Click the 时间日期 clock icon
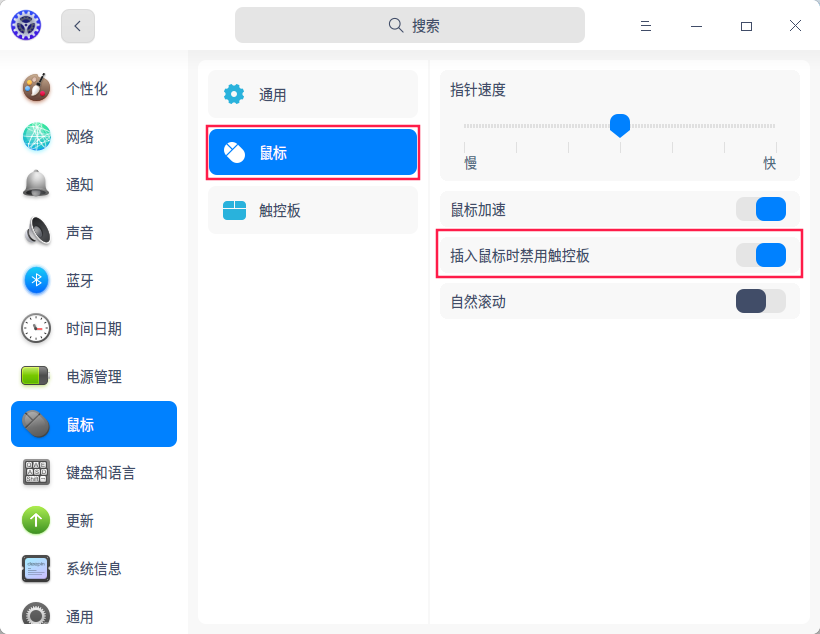 pyautogui.click(x=36, y=328)
